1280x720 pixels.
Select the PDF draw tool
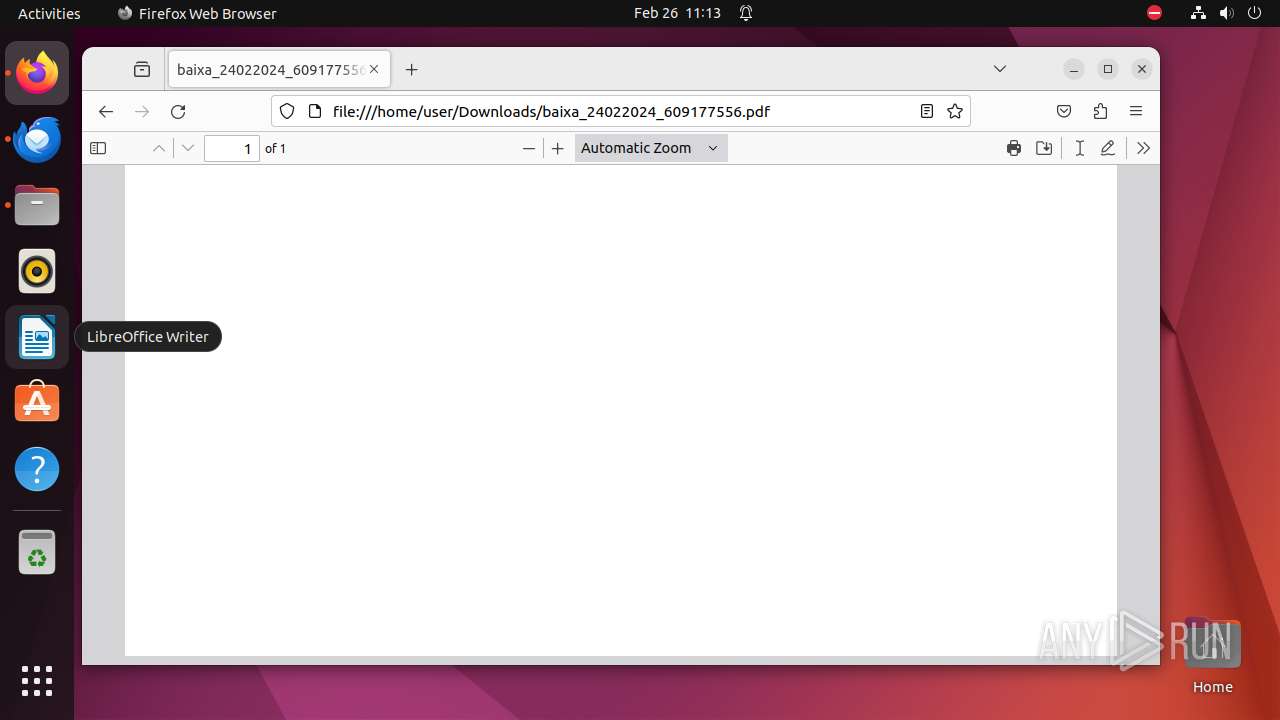click(1108, 148)
